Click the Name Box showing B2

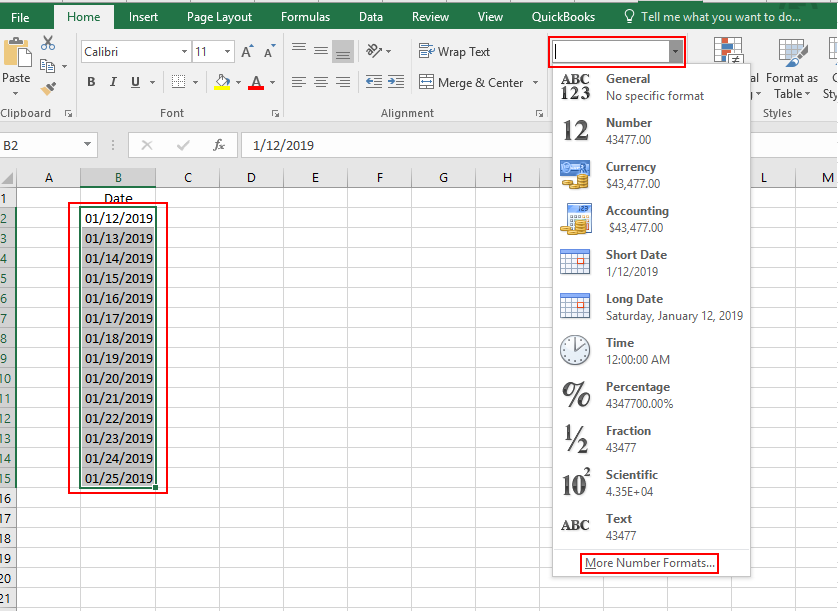point(40,145)
